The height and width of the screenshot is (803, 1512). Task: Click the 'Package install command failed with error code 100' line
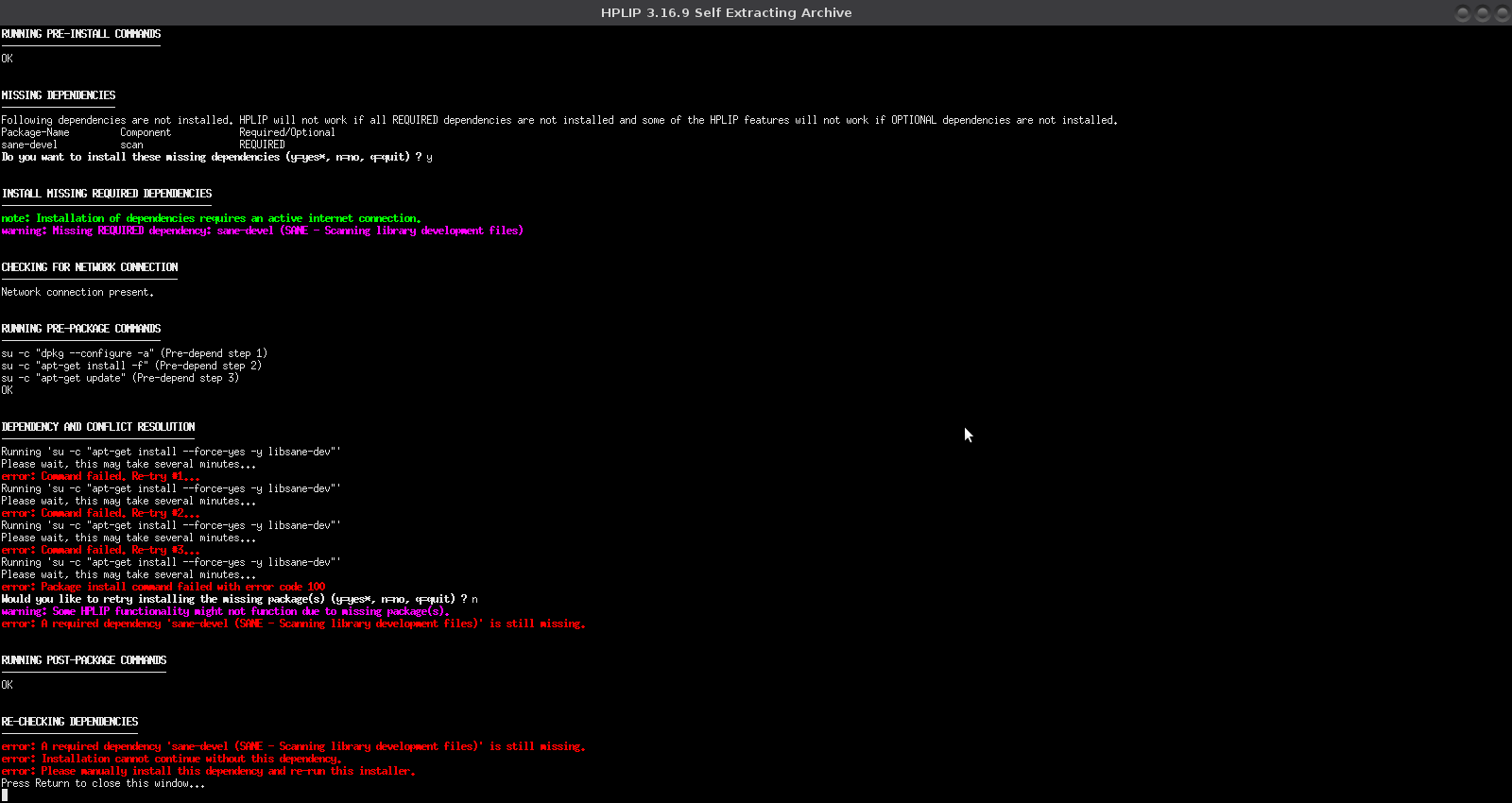pyautogui.click(x=163, y=587)
